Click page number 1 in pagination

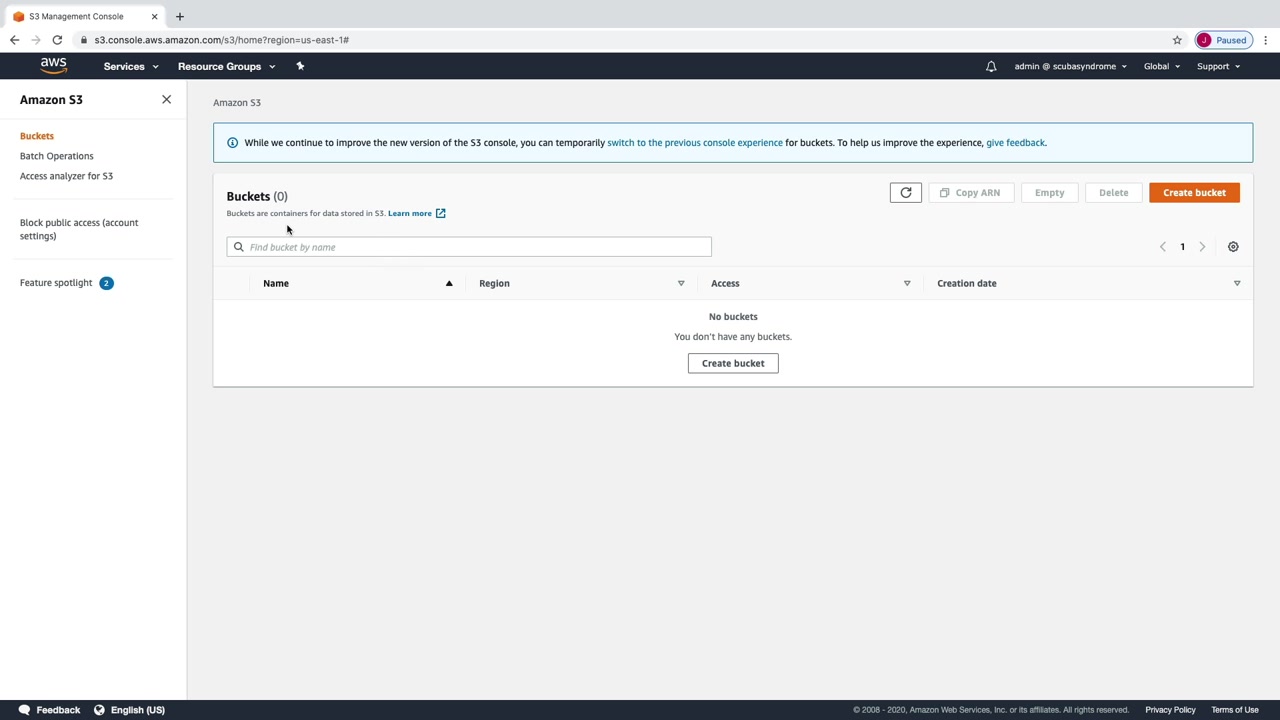(x=1182, y=247)
